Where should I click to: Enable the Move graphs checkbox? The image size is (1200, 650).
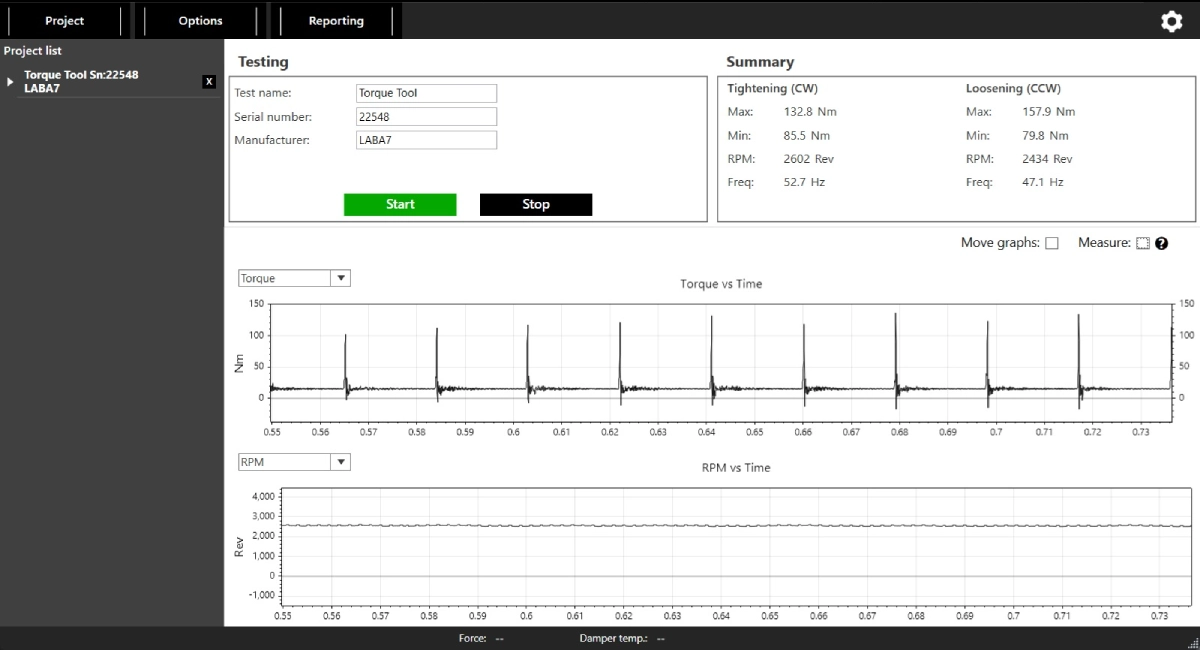[1051, 243]
